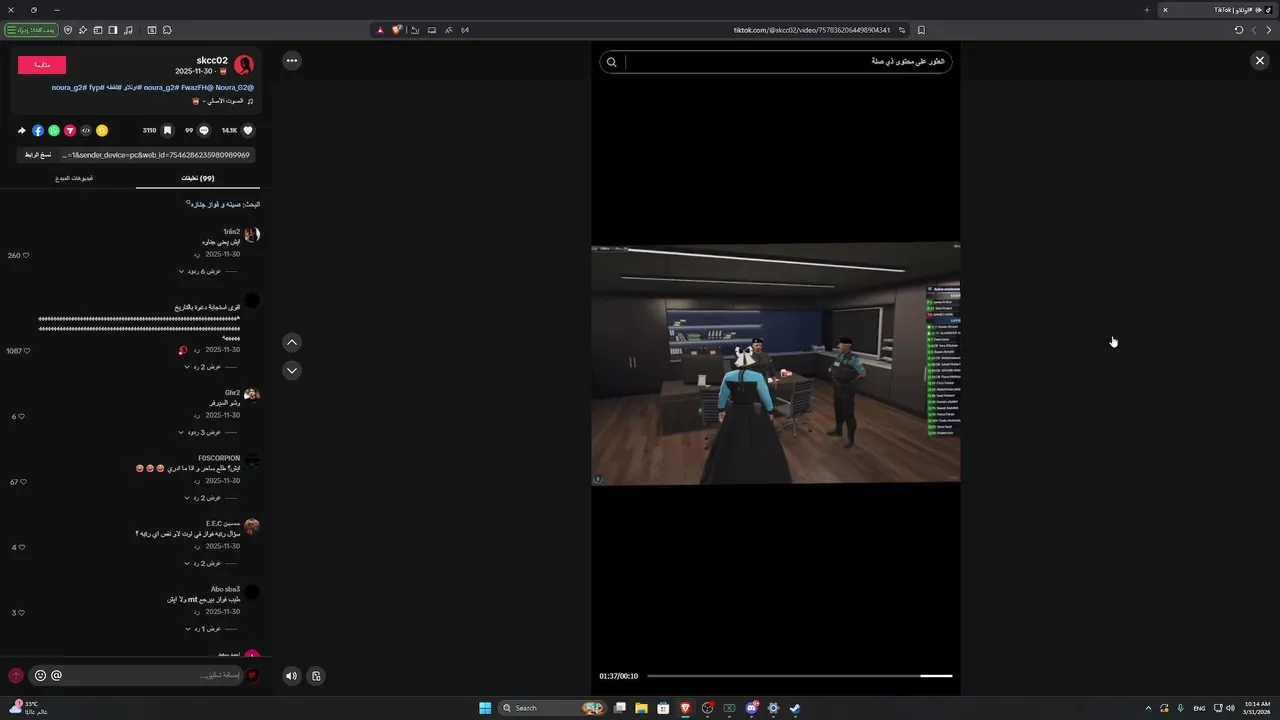Viewport: 1280px width, 720px height.
Task: Click the search magnifier icon above the video
Action: click(x=612, y=62)
